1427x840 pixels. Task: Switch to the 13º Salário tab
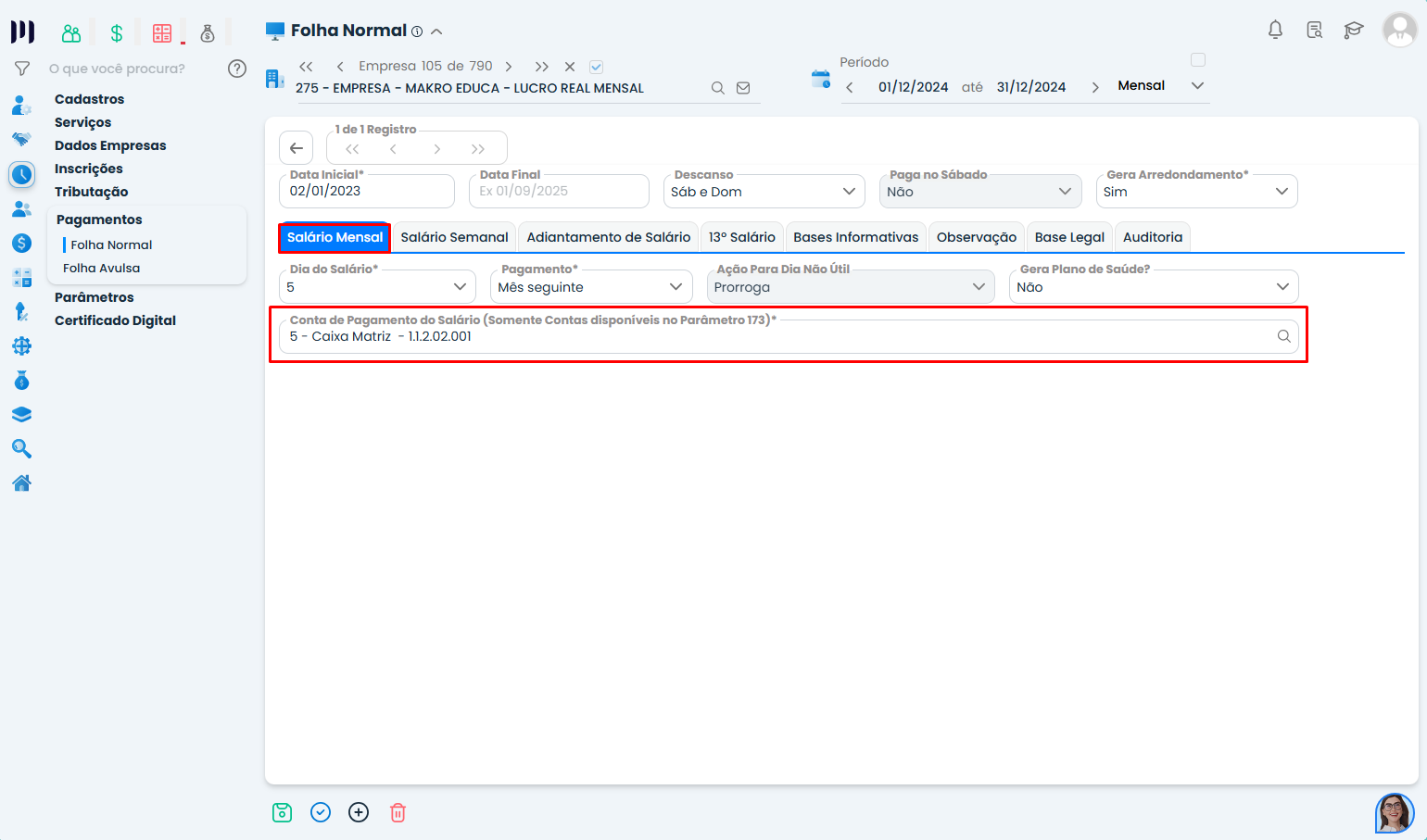tap(741, 237)
